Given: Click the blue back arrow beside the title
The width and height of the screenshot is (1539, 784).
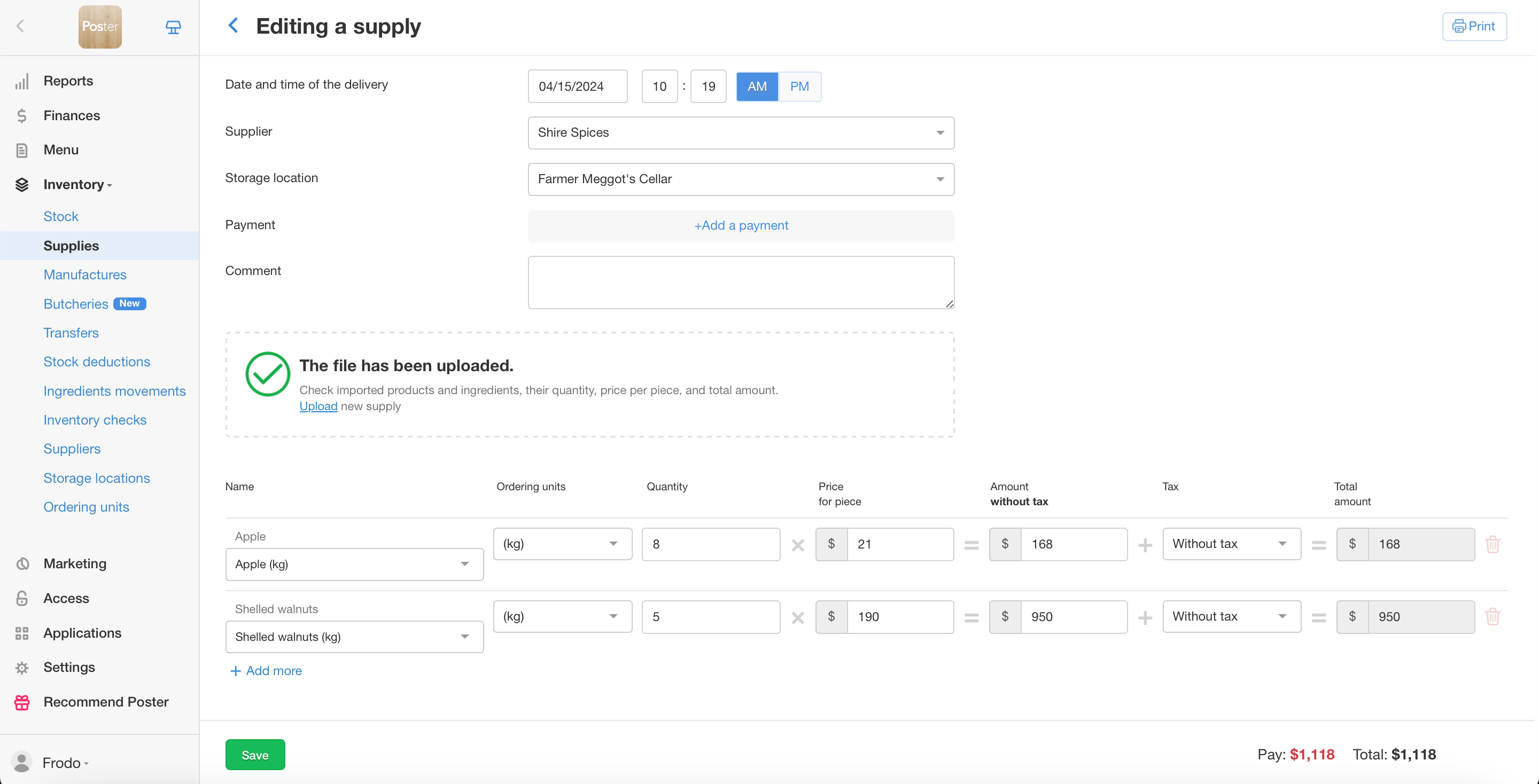Looking at the screenshot, I should click(234, 26).
